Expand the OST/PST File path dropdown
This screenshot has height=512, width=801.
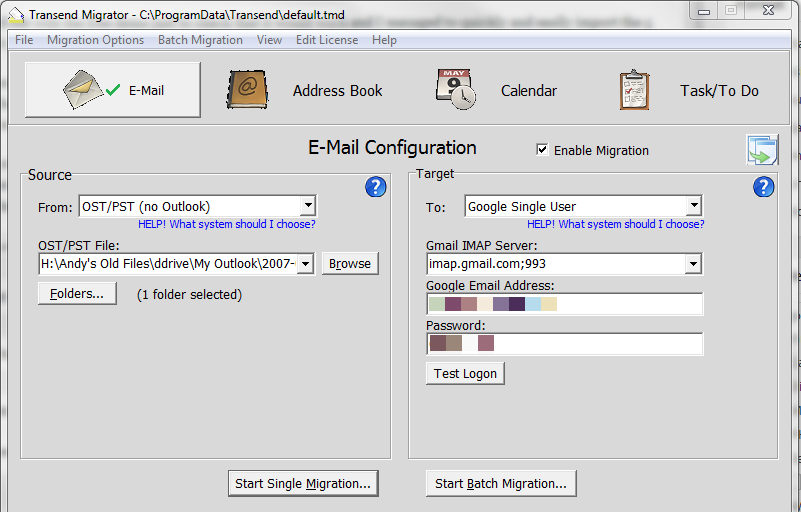click(x=305, y=264)
